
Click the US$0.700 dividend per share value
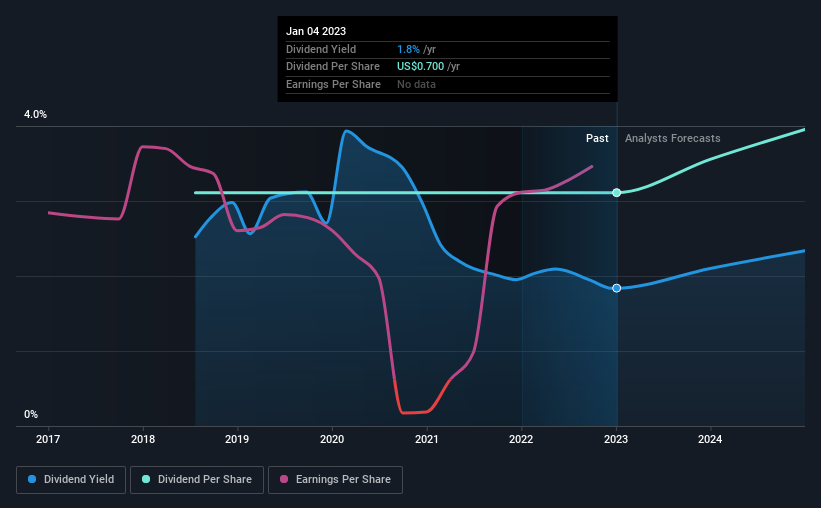pyautogui.click(x=420, y=67)
